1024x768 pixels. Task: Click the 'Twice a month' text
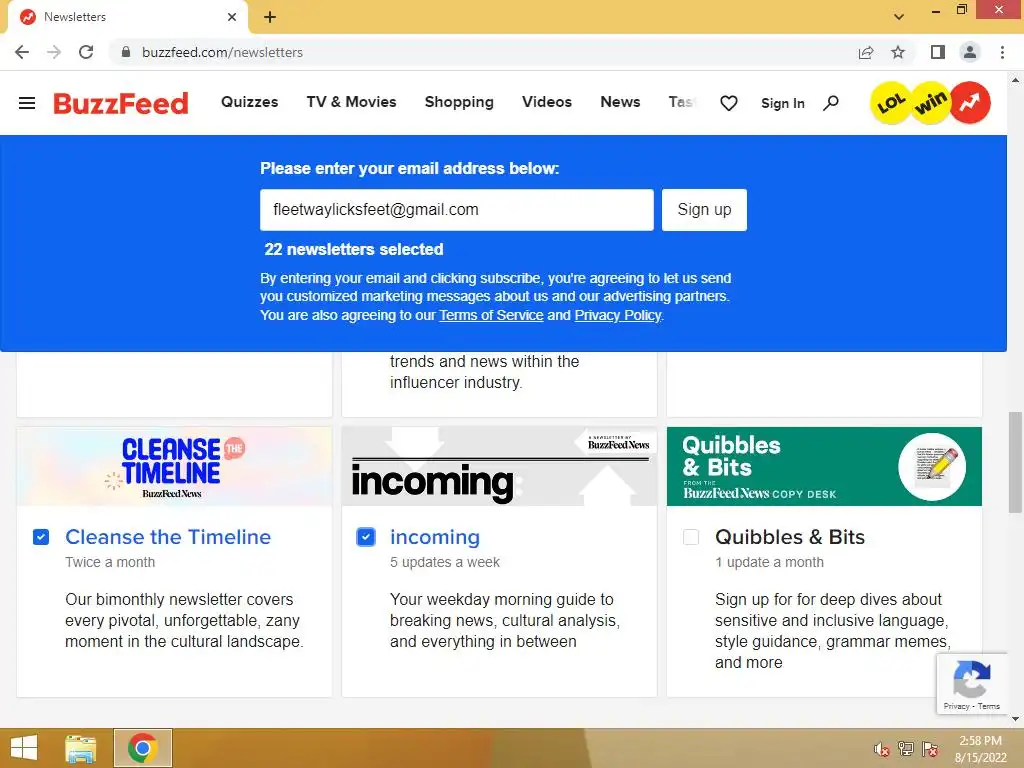pyautogui.click(x=110, y=562)
